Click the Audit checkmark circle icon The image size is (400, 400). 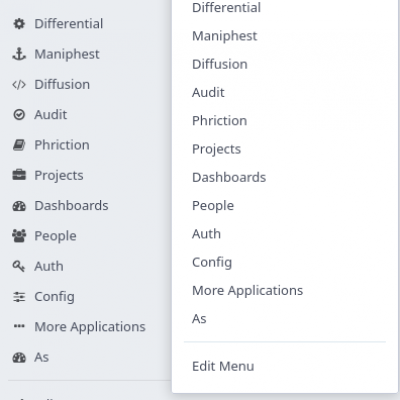[19, 115]
